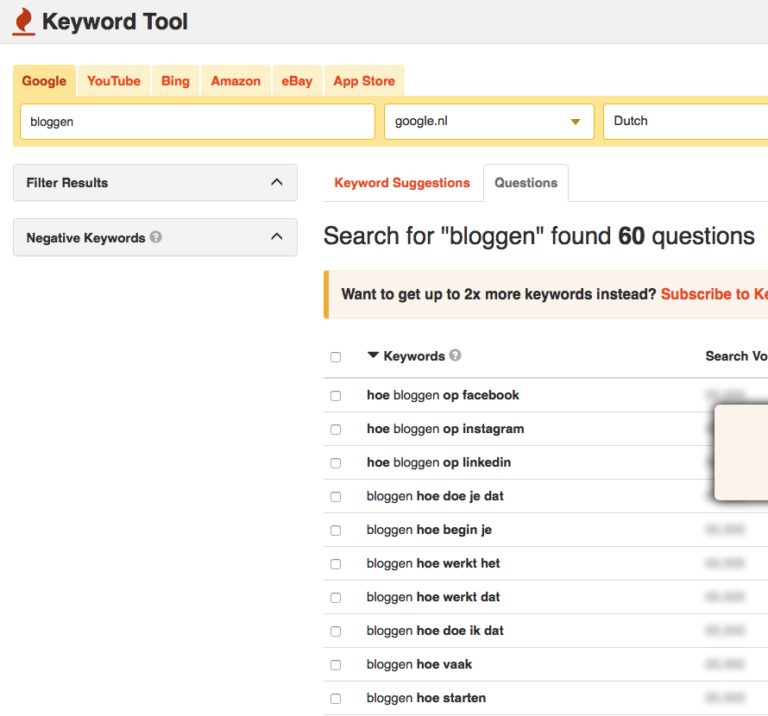
Task: Click blurred search volume for 'bloggen hoe vaak'
Action: (725, 664)
